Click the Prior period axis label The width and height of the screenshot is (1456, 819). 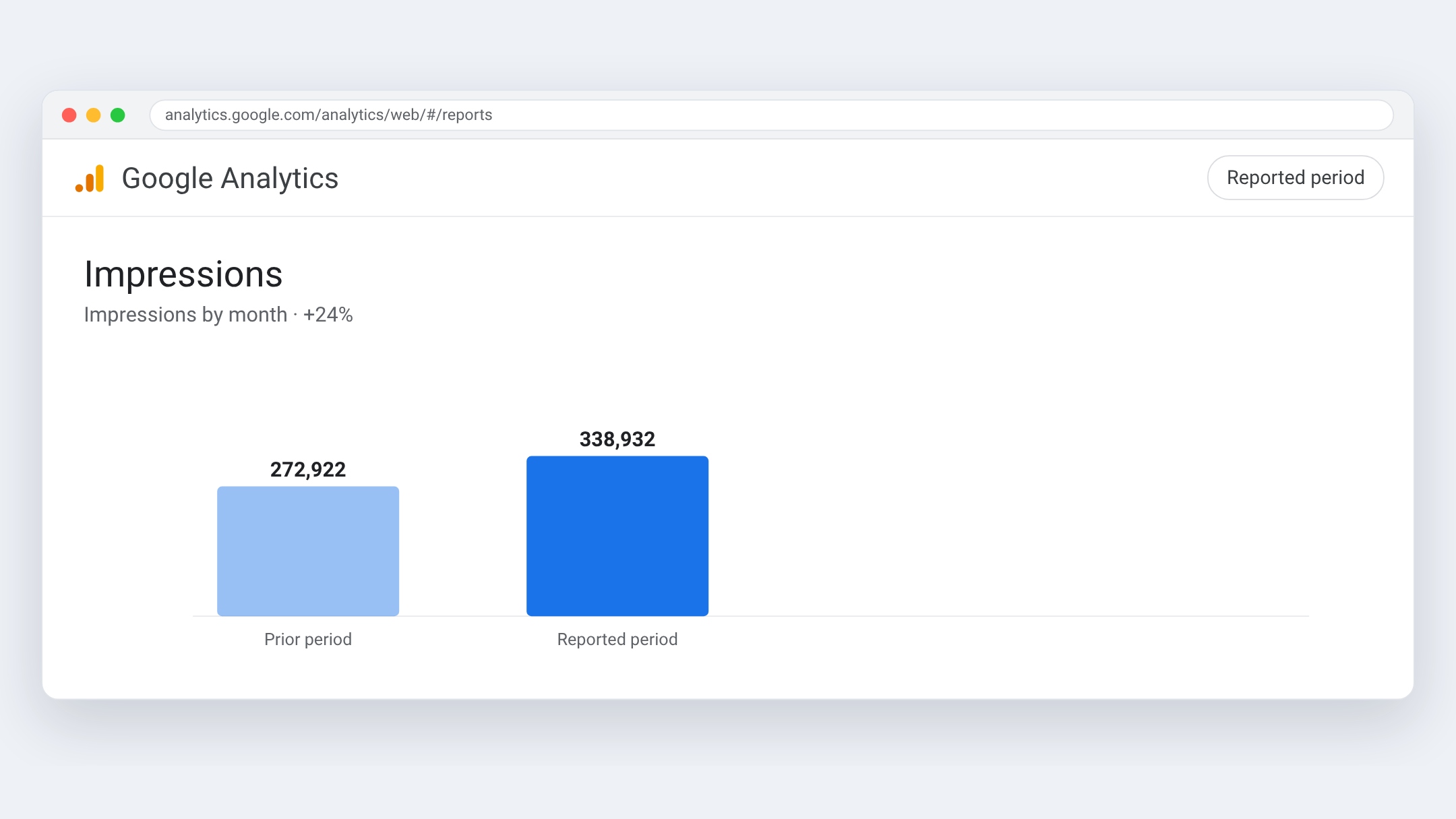(308, 639)
